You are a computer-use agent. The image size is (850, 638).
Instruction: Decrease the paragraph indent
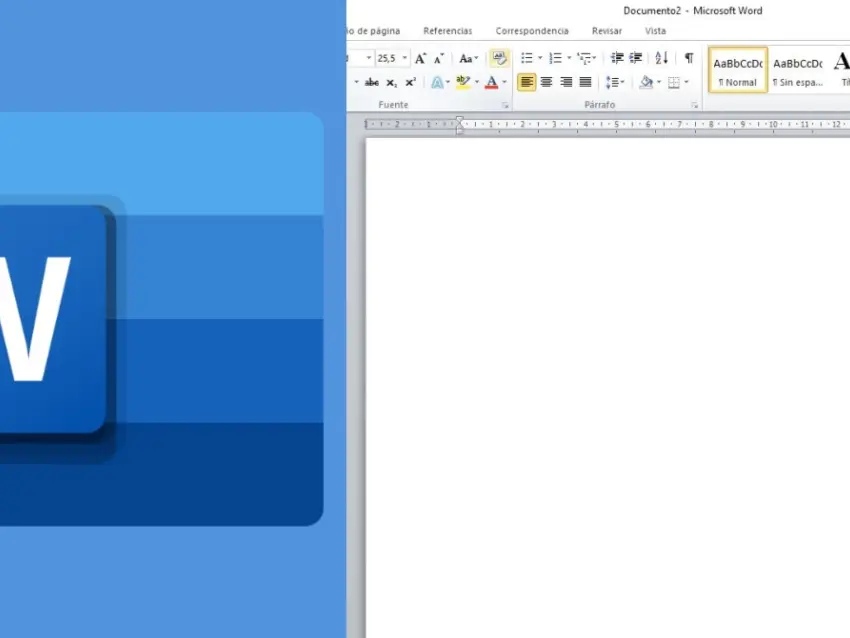pyautogui.click(x=617, y=59)
